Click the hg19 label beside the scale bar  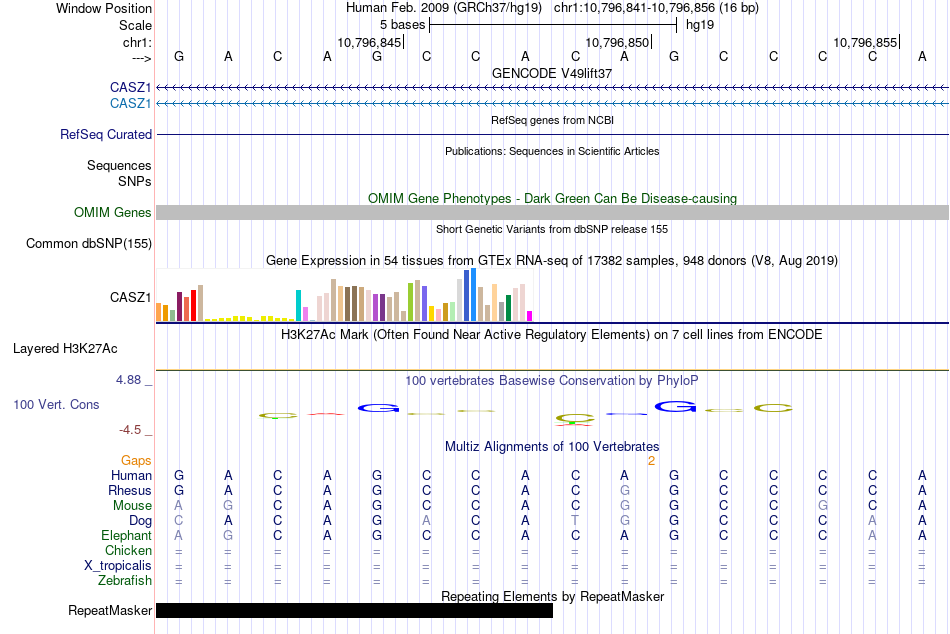(700, 25)
